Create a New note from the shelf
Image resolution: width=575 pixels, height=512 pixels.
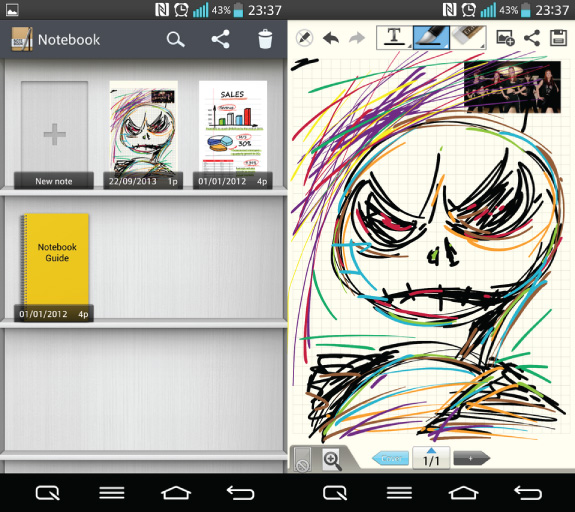click(54, 134)
